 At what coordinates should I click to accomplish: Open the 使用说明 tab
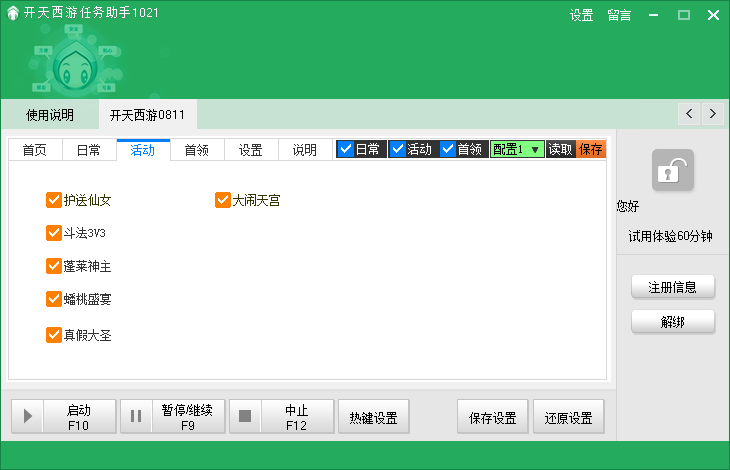(x=49, y=115)
